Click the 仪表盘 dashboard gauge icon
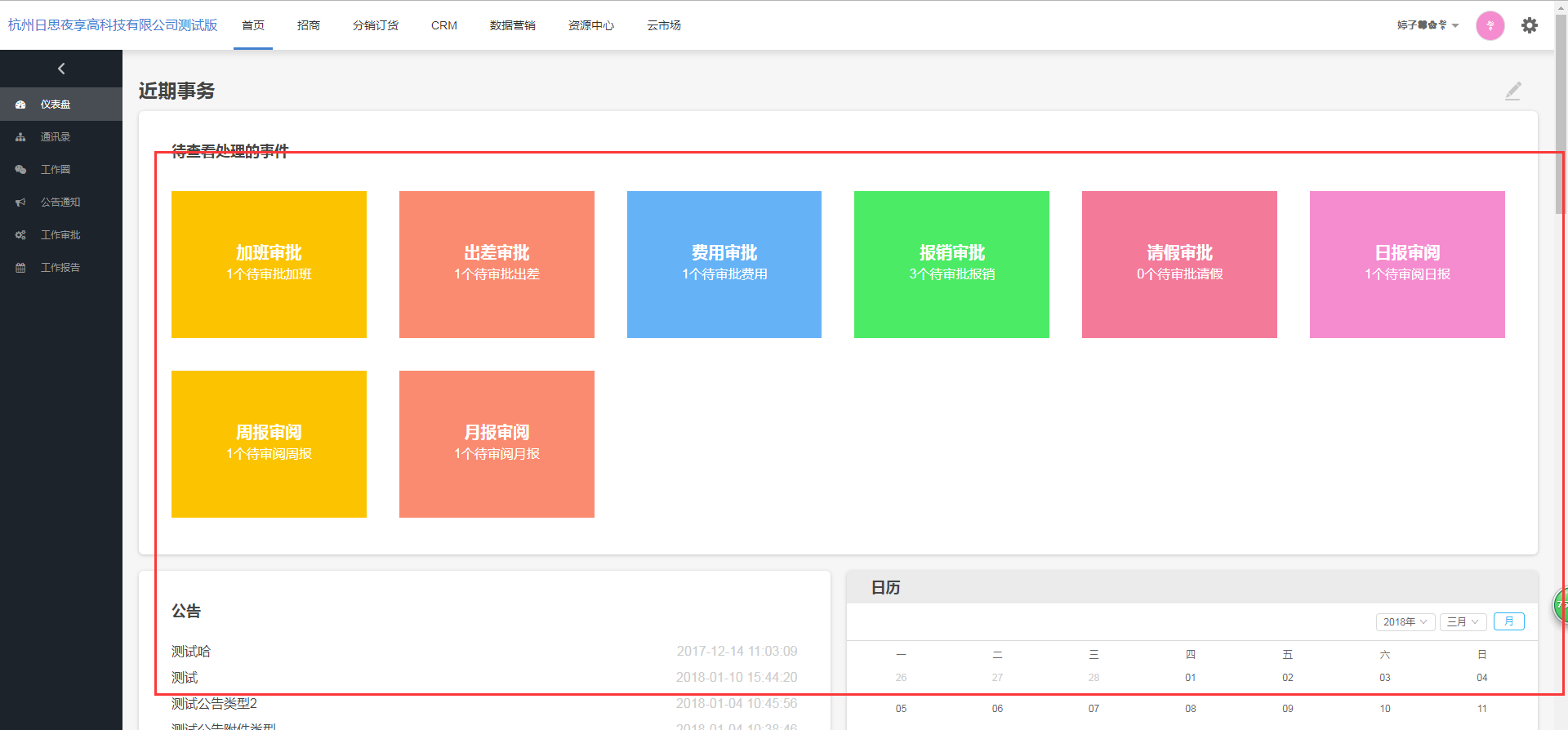The width and height of the screenshot is (1568, 730). (20, 105)
